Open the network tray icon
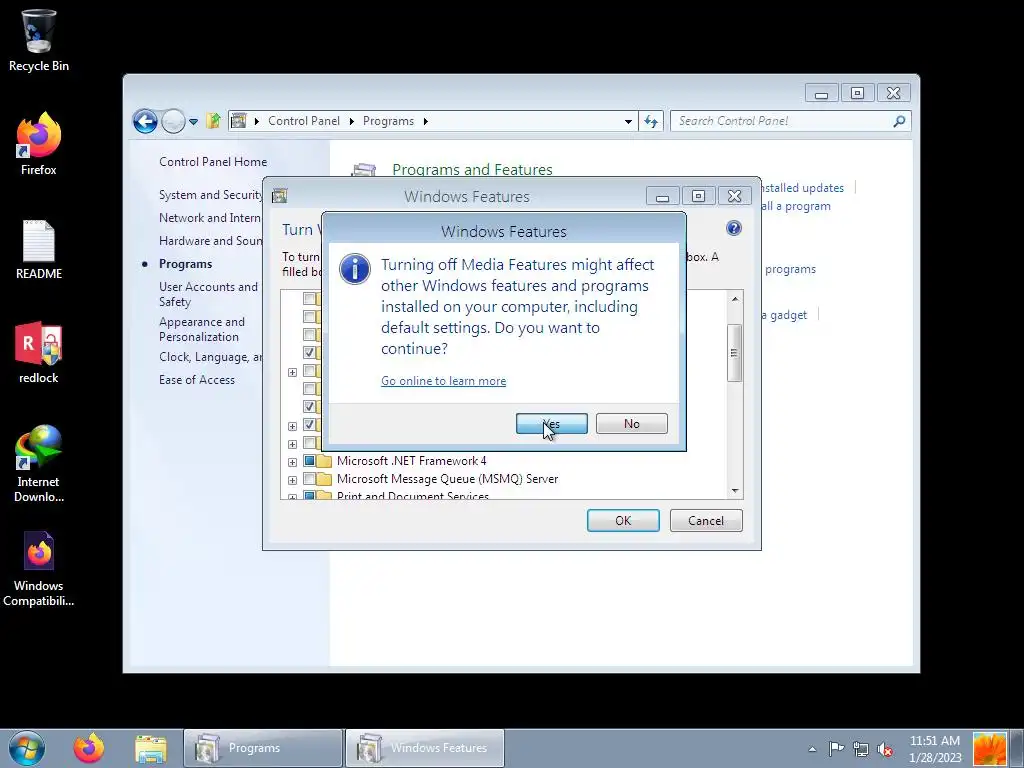1024x768 pixels. 861,748
